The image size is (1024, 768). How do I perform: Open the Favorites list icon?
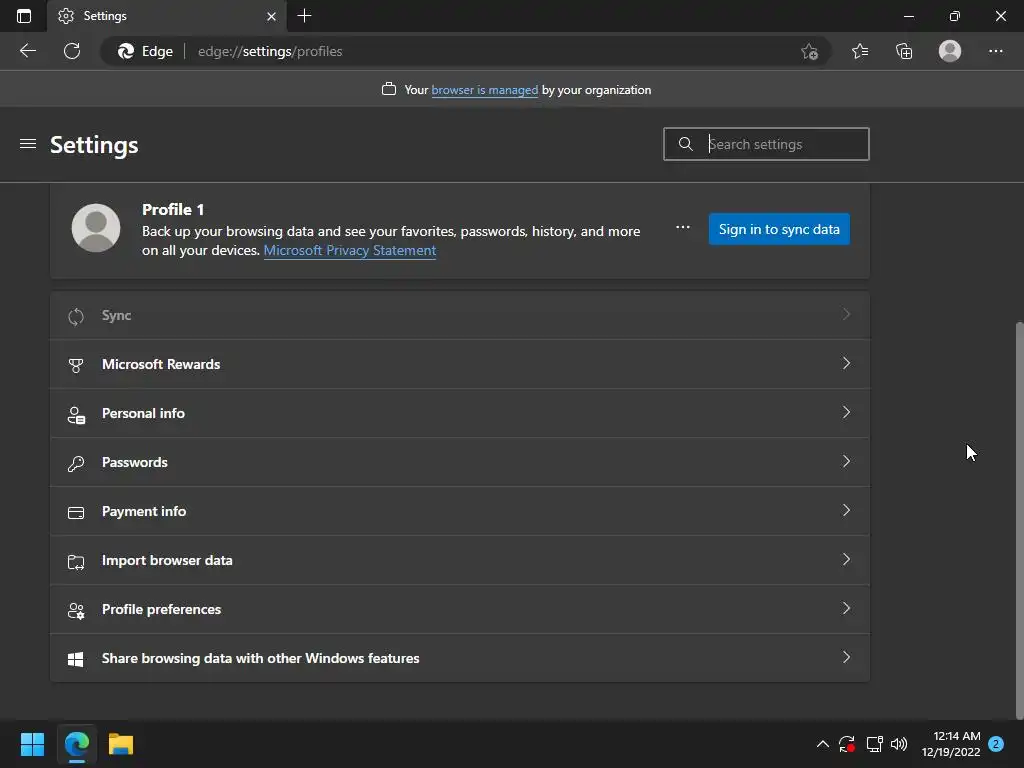[x=860, y=51]
